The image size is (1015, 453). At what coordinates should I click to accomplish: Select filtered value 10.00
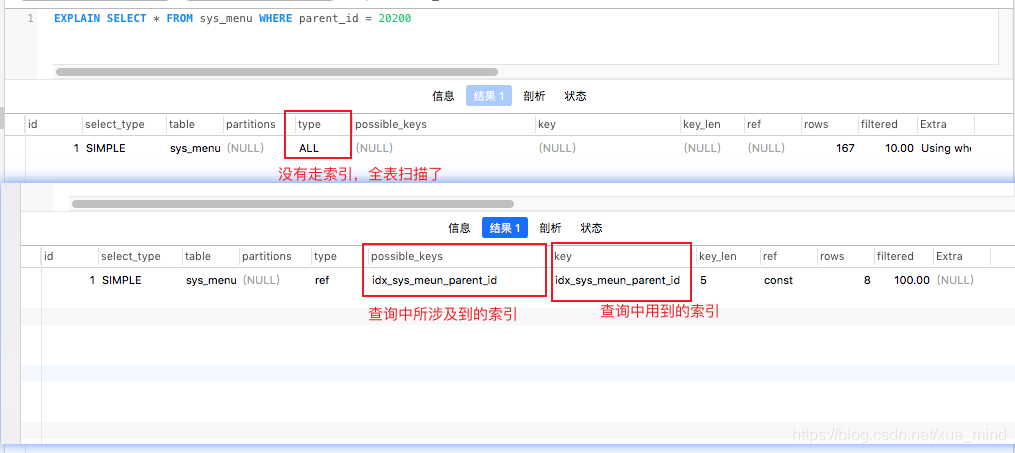(x=899, y=148)
